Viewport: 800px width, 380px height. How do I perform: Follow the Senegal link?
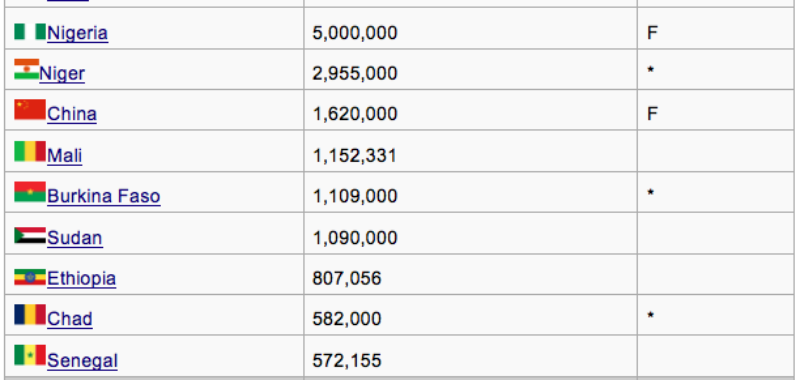click(x=82, y=361)
